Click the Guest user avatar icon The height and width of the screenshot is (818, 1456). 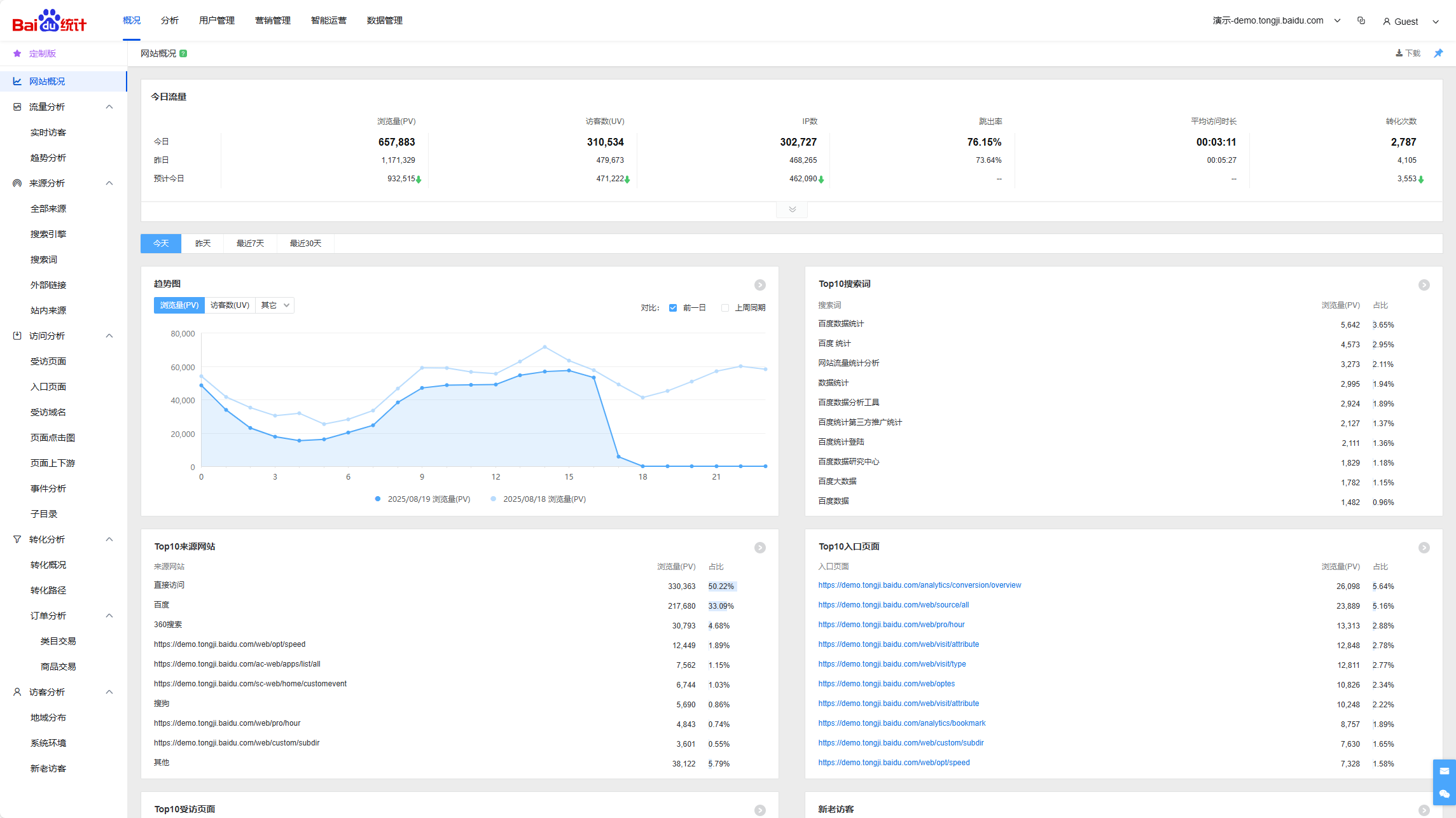tap(1387, 21)
